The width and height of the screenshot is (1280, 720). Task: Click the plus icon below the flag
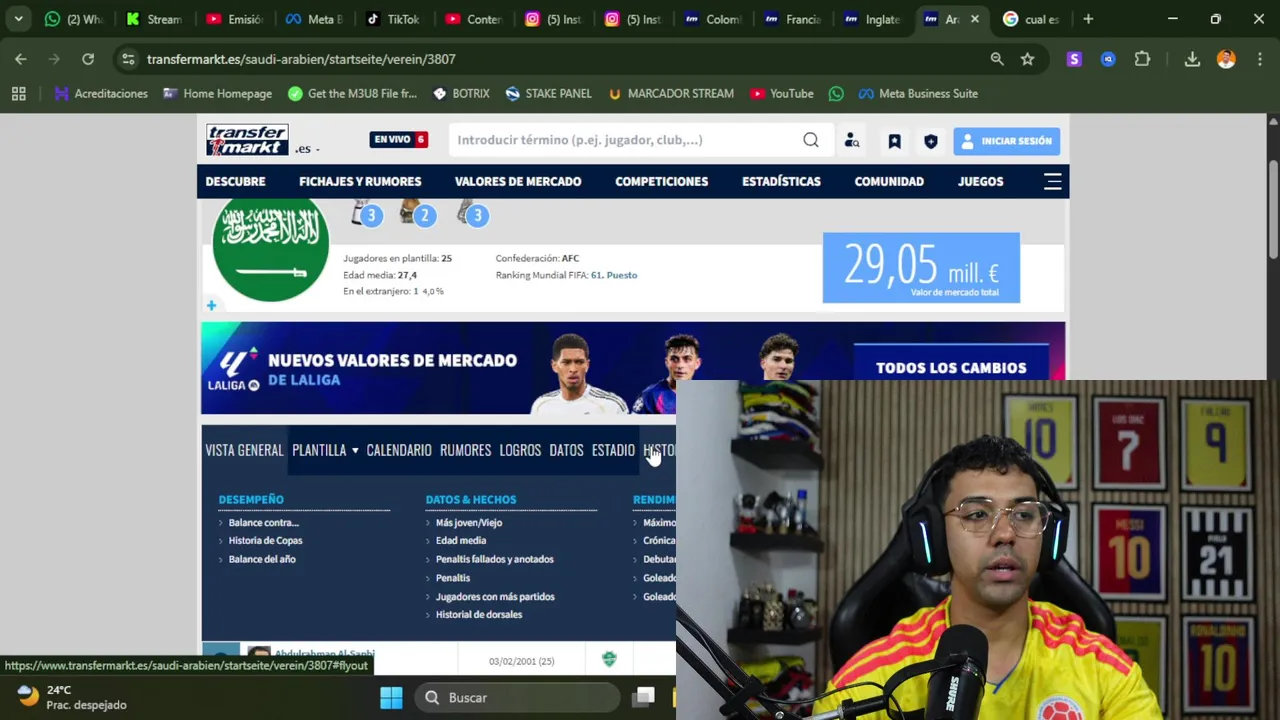point(211,305)
